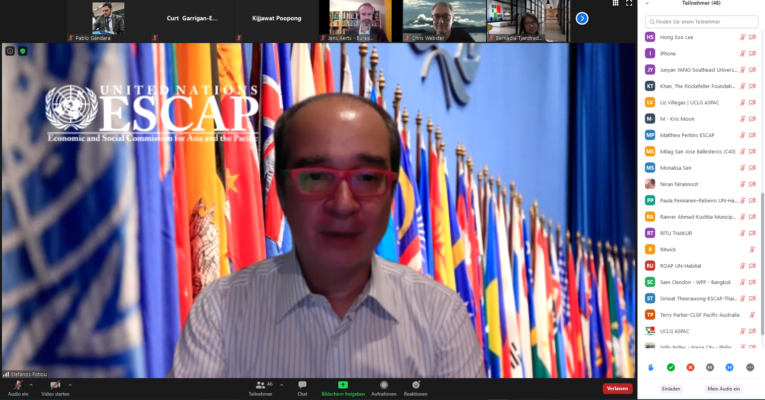The width and height of the screenshot is (765, 400).
Task: Click Einladen invite button
Action: pyautogui.click(x=671, y=389)
